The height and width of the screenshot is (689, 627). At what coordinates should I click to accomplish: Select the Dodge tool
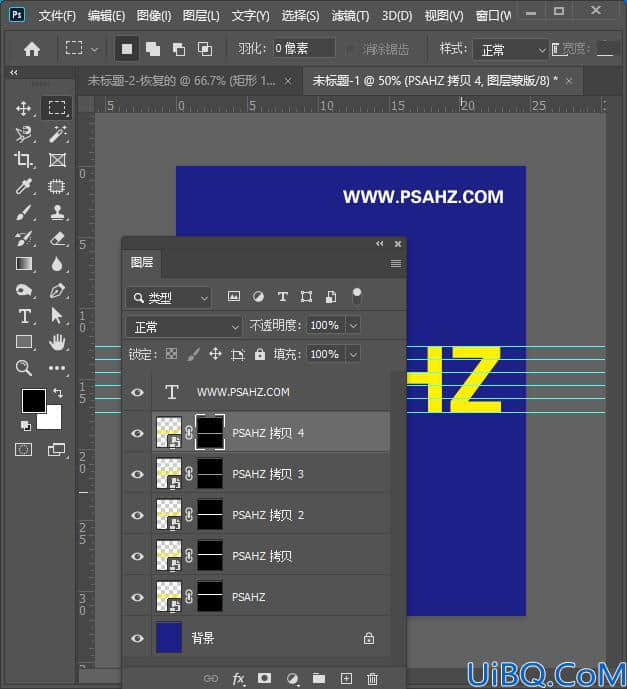[x=23, y=290]
